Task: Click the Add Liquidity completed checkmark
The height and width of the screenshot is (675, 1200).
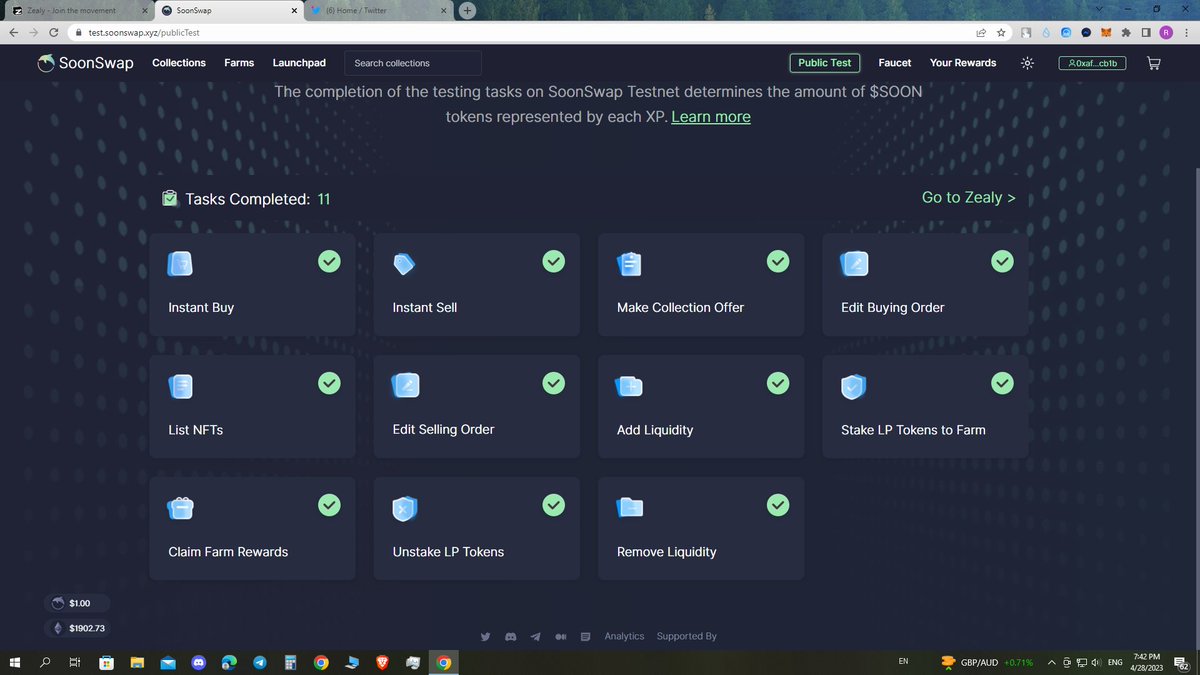Action: click(x=777, y=383)
